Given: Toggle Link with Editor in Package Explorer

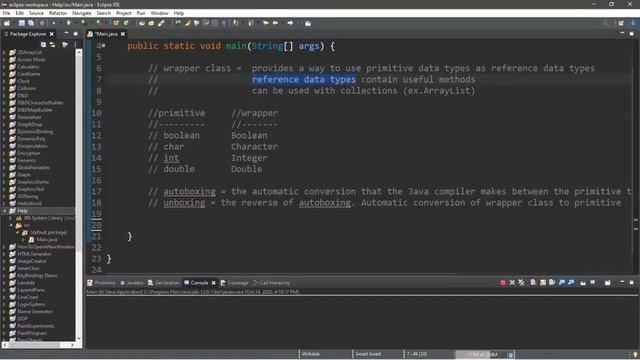Looking at the screenshot, I should pos(53,44).
